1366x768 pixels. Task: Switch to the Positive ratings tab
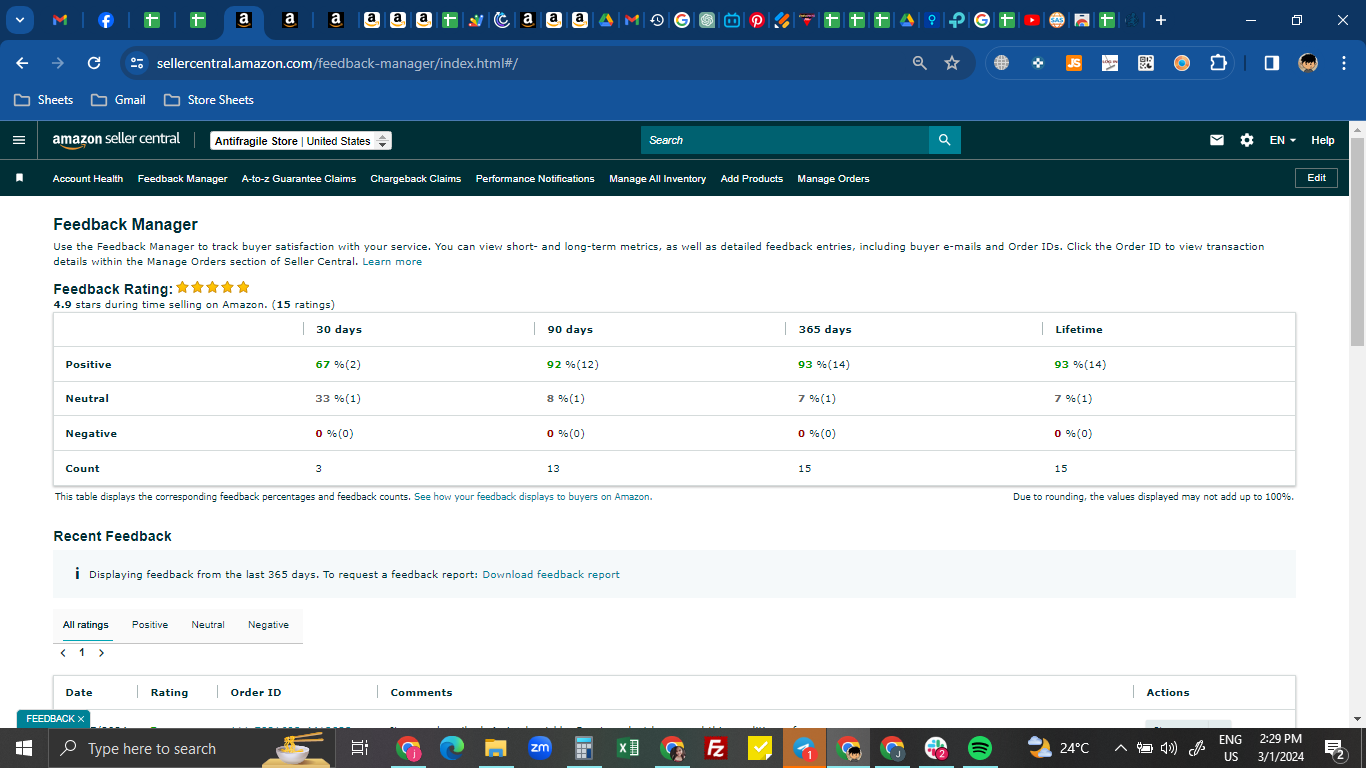click(x=150, y=625)
